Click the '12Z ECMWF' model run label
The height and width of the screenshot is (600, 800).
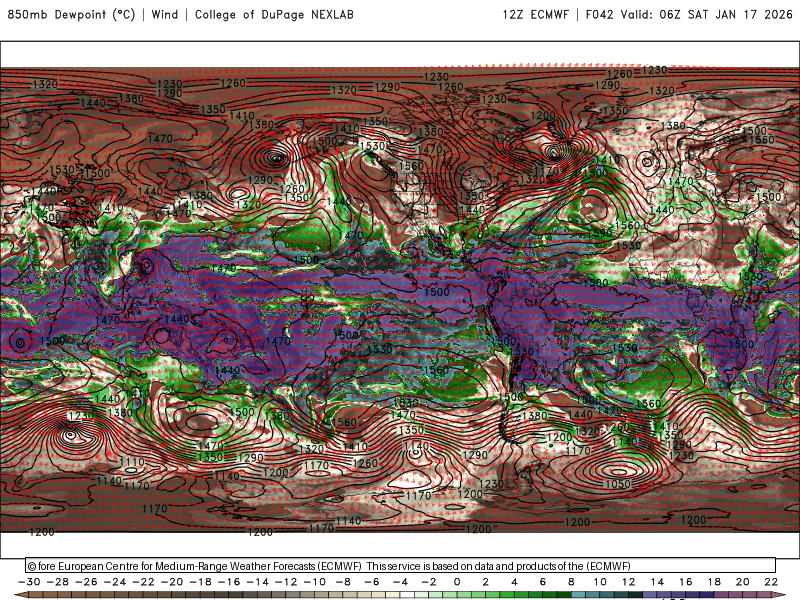coord(535,15)
